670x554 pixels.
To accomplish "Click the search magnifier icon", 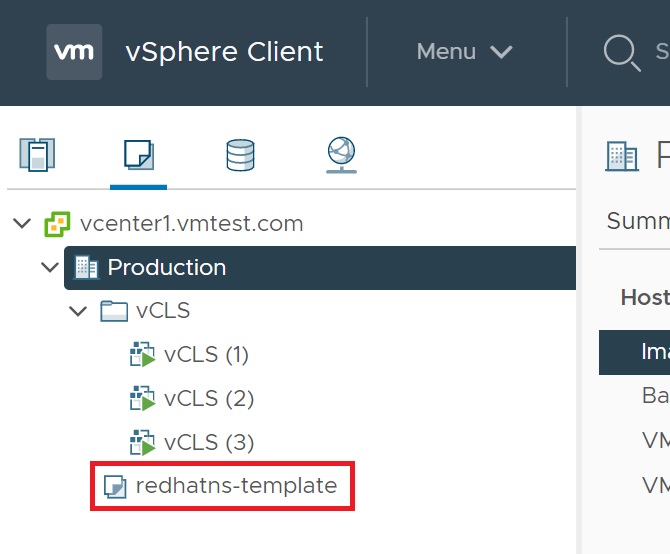I will 621,52.
